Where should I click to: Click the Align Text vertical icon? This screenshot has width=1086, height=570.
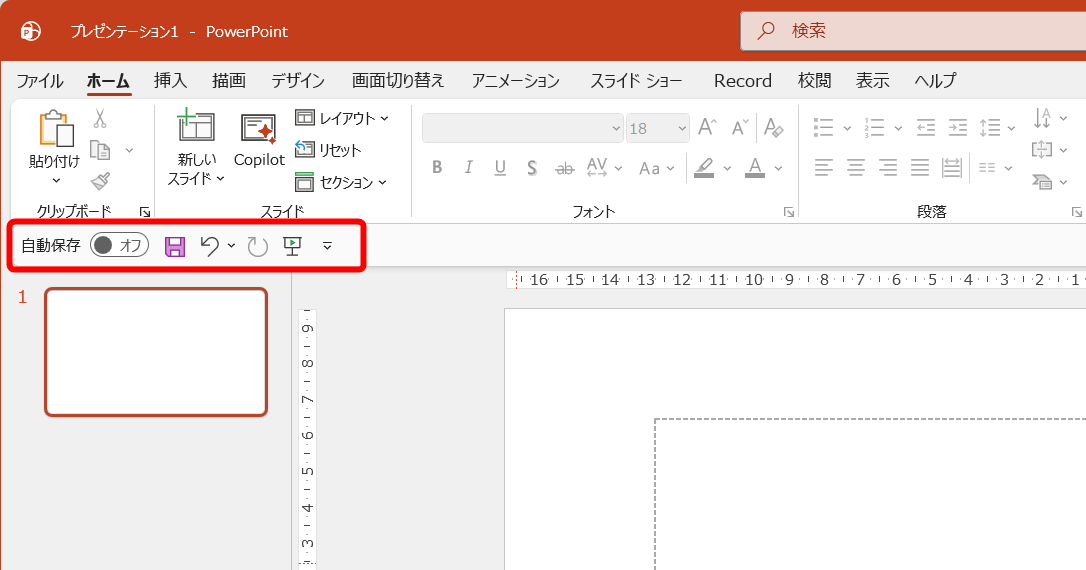click(1042, 150)
